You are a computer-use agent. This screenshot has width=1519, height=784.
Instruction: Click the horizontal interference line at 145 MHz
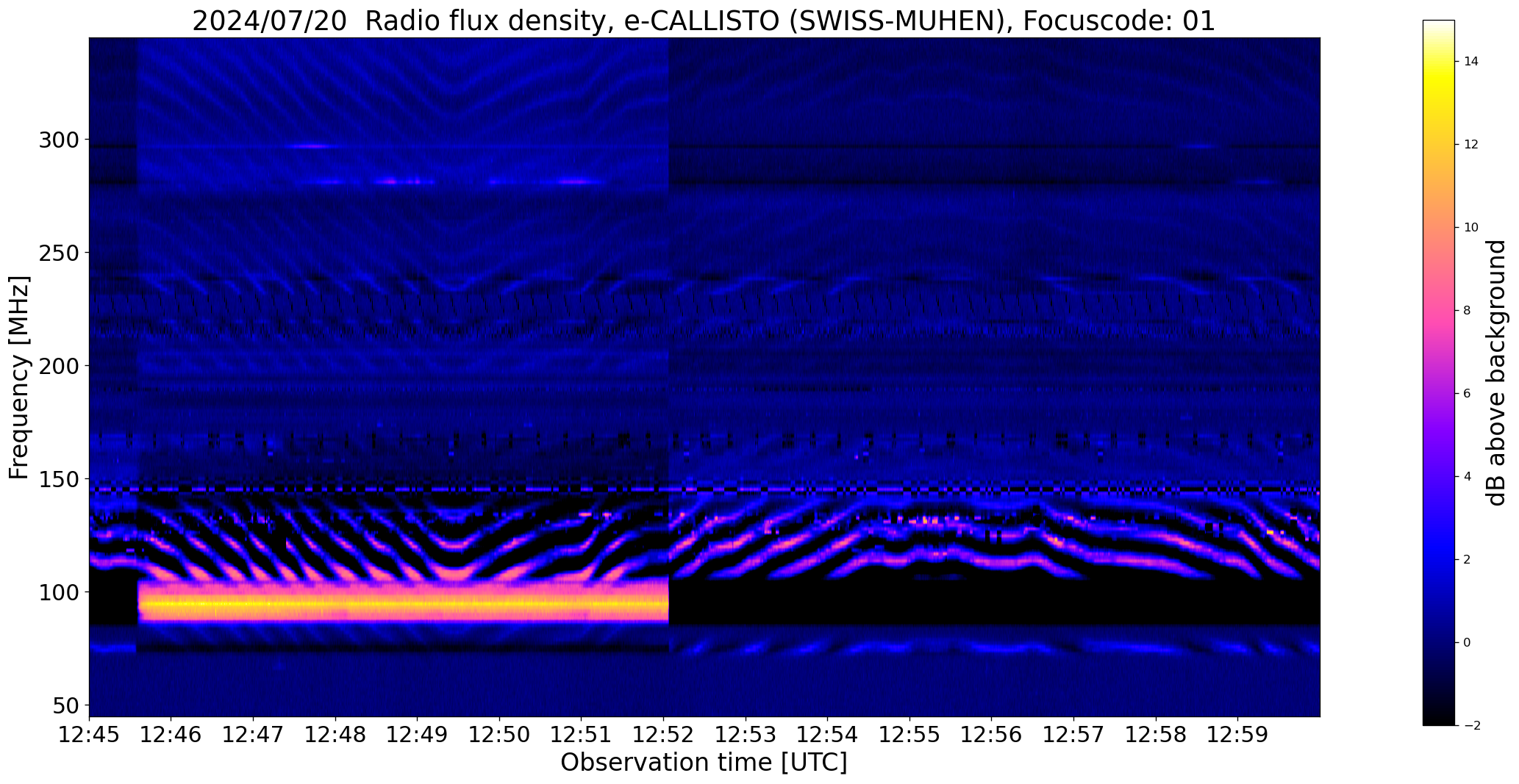pos(704,489)
